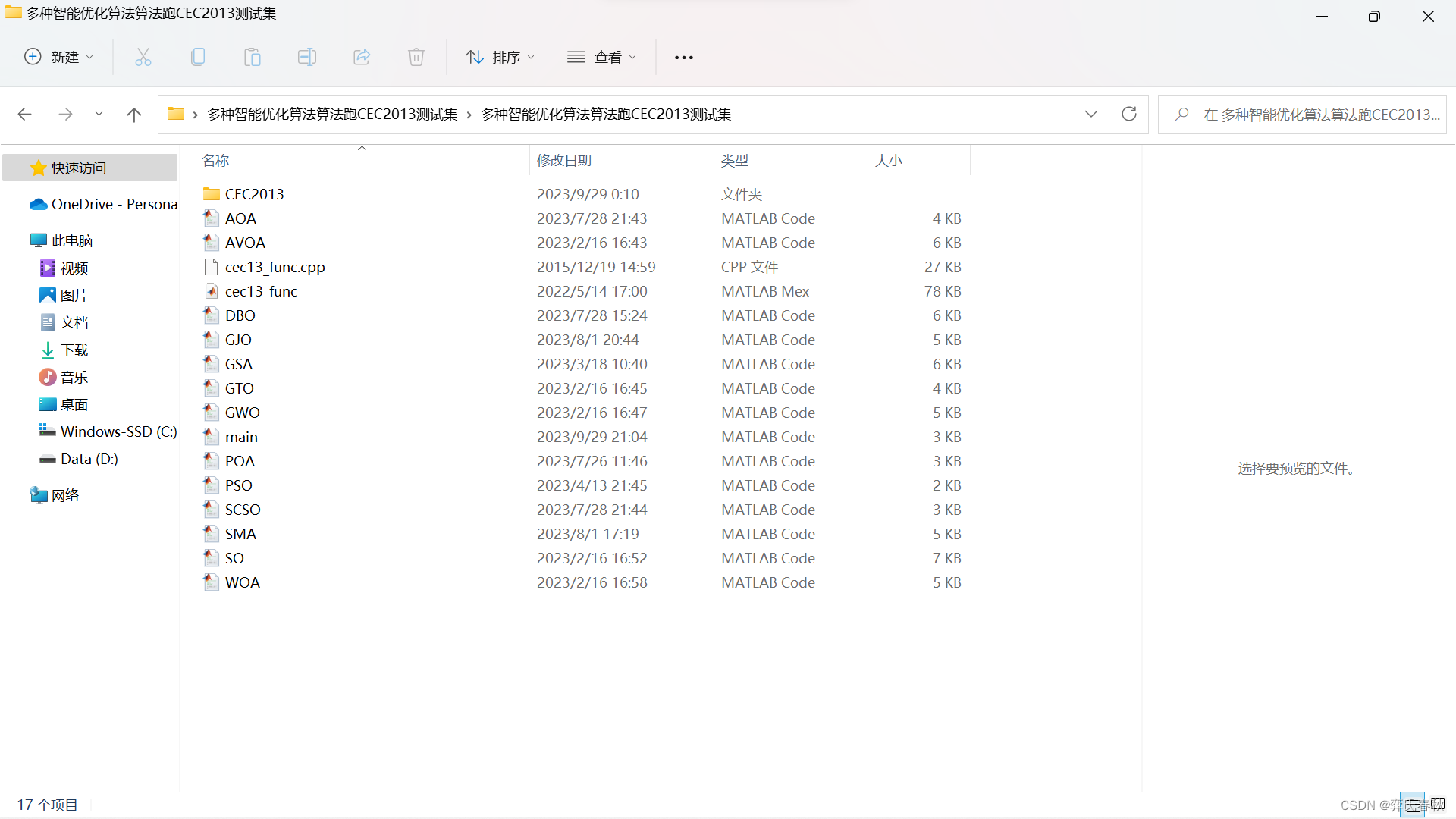1456x819 pixels.
Task: Select the GWO file name
Action: coord(243,413)
